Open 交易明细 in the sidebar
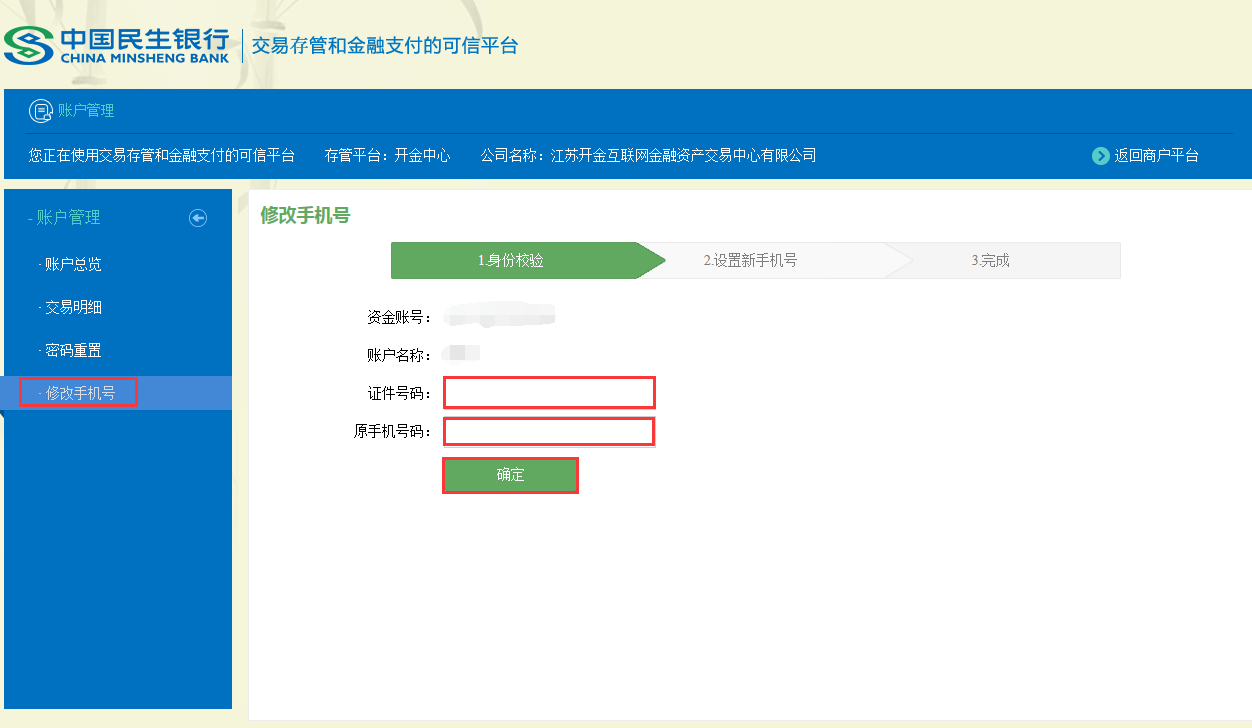1252x728 pixels. [x=73, y=308]
